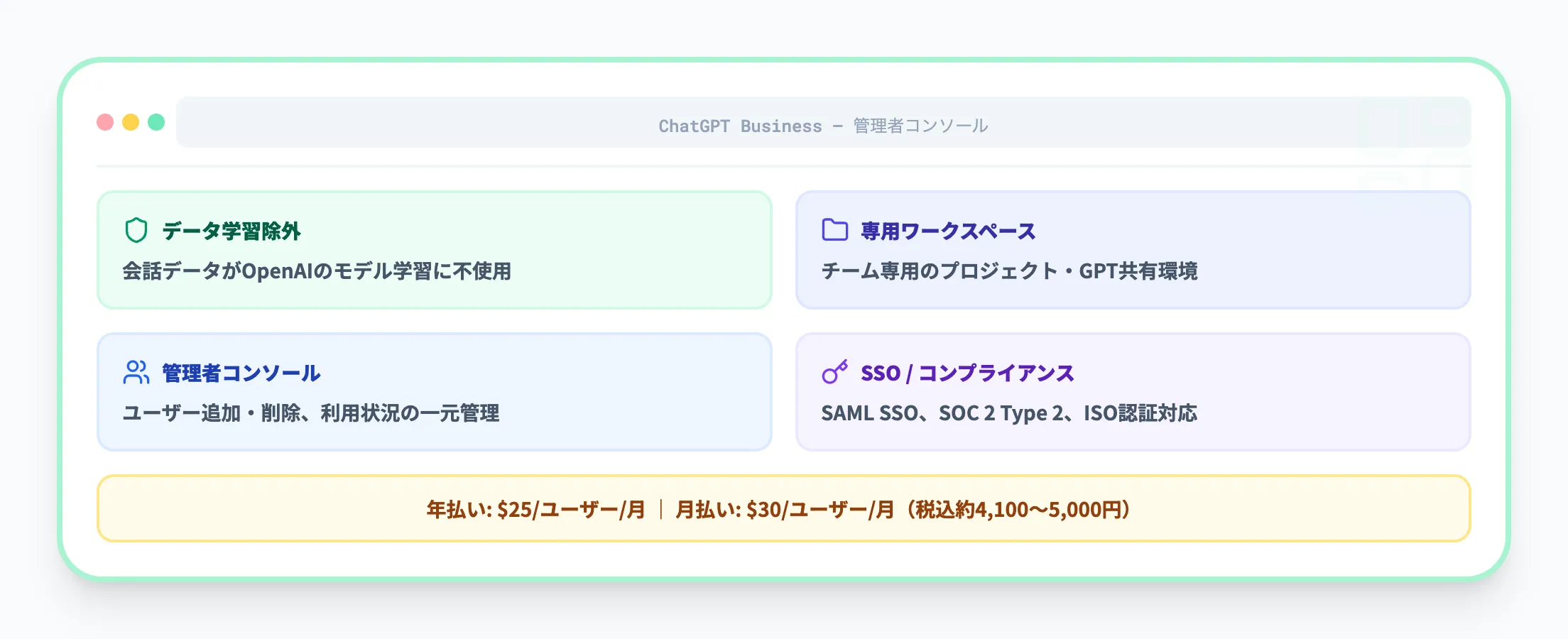Viewport: 1568px width, 639px height.
Task: Click the green traffic-light dot
Action: tap(156, 121)
